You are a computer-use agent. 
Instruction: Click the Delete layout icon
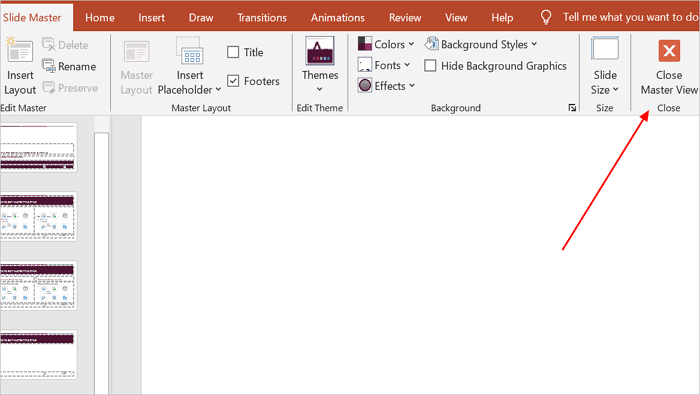click(48, 44)
